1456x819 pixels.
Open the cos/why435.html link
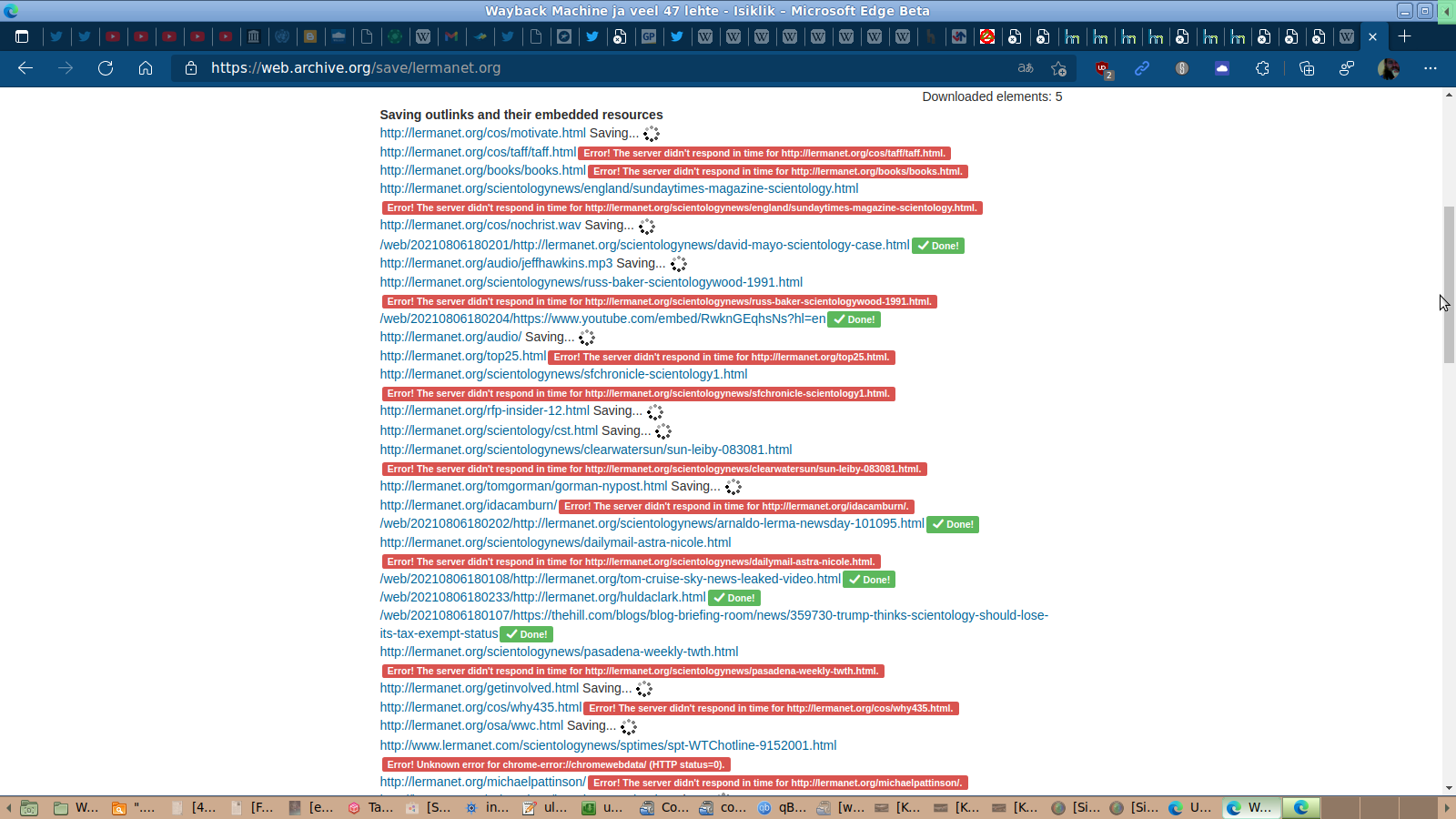pyautogui.click(x=481, y=707)
